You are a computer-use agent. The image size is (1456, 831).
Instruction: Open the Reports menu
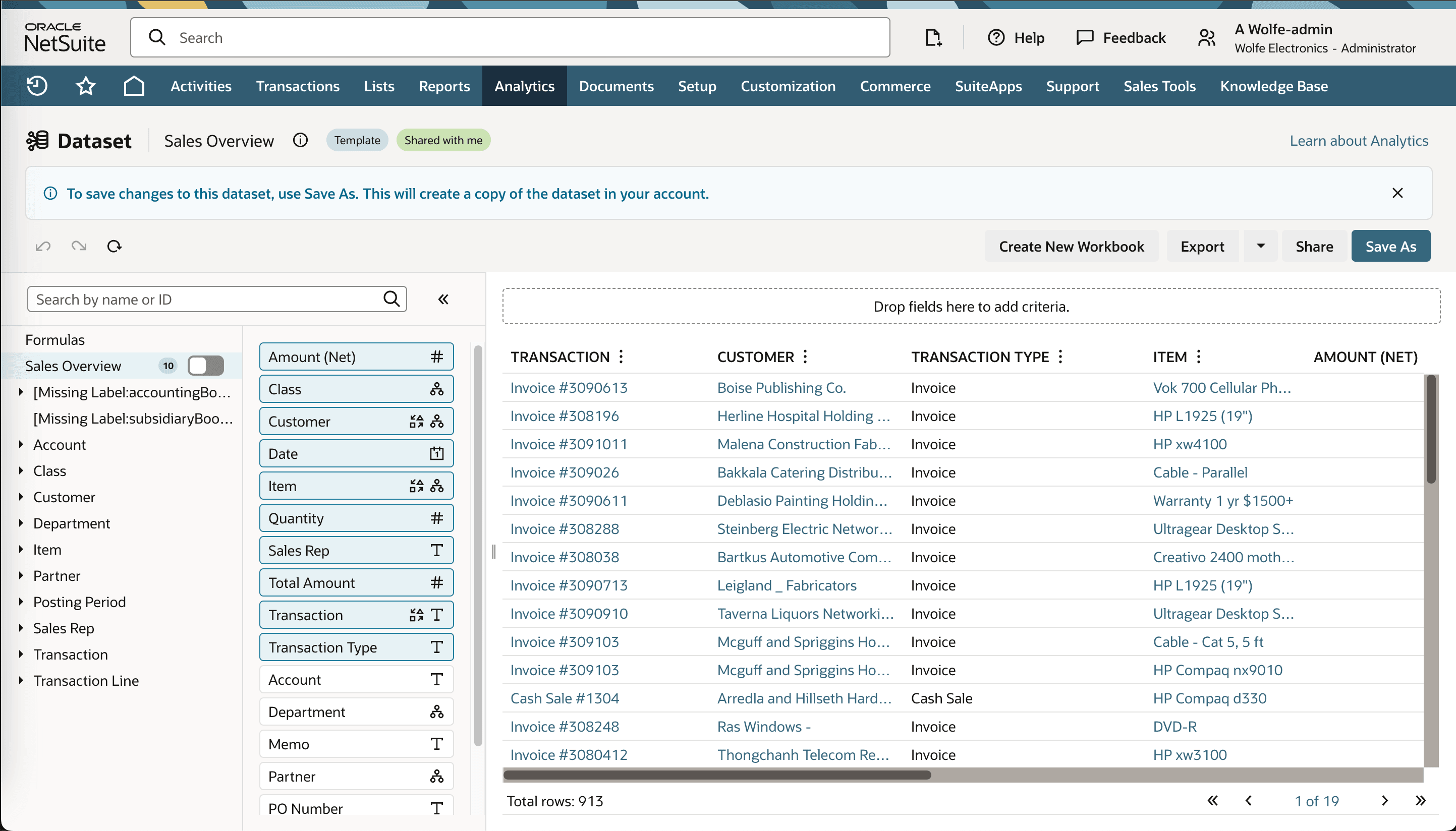click(444, 86)
